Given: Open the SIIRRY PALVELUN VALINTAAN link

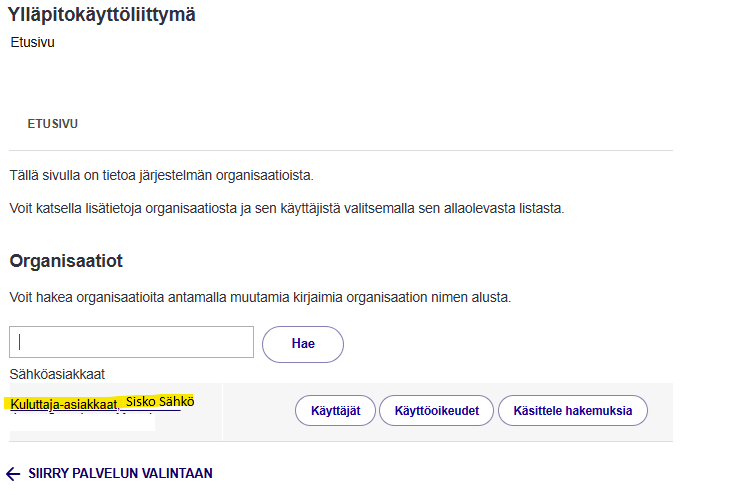Looking at the screenshot, I should point(119,473).
